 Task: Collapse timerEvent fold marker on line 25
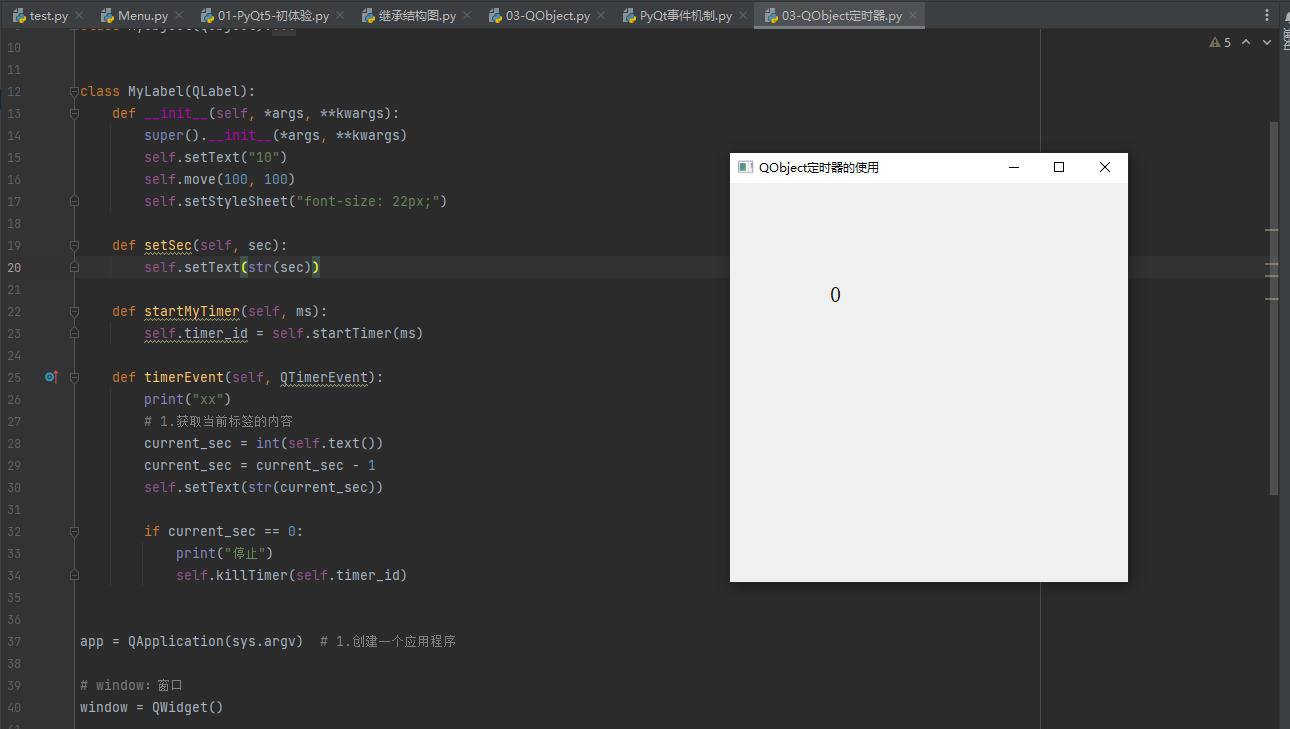74,378
